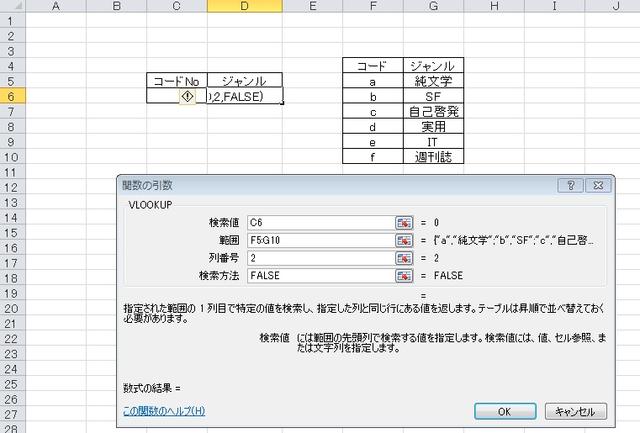Click the OK button
The width and height of the screenshot is (640, 433).
[x=505, y=411]
